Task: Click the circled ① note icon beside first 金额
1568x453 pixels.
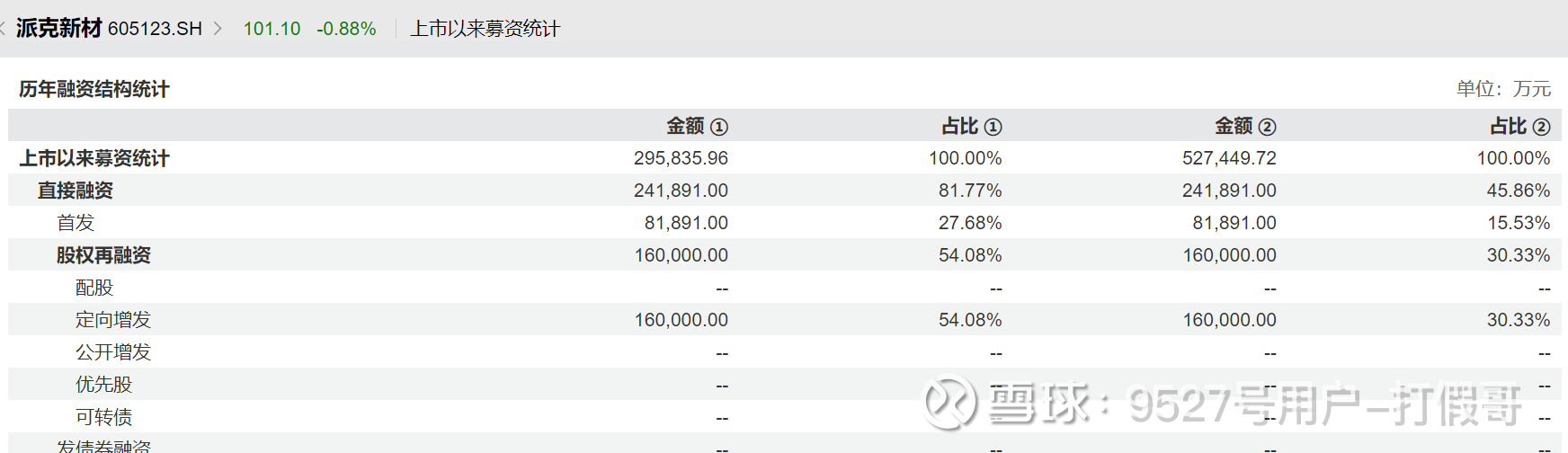Action: (719, 127)
